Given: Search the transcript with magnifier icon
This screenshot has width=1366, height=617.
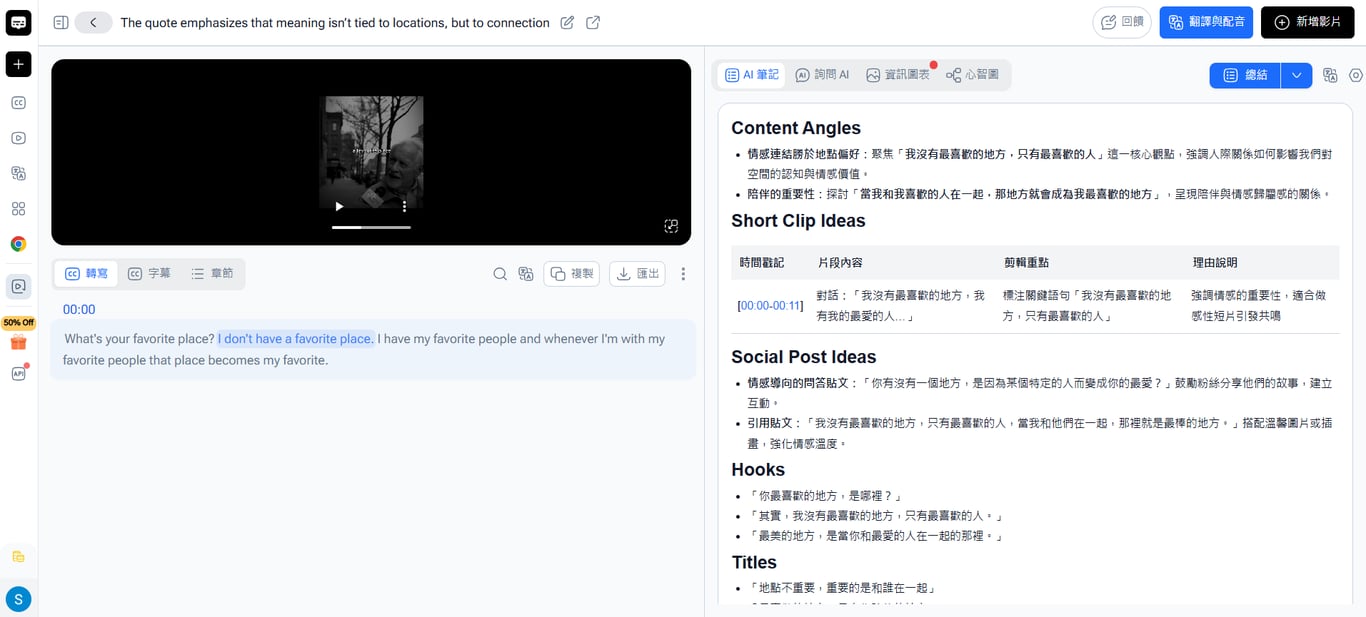Looking at the screenshot, I should coord(500,274).
